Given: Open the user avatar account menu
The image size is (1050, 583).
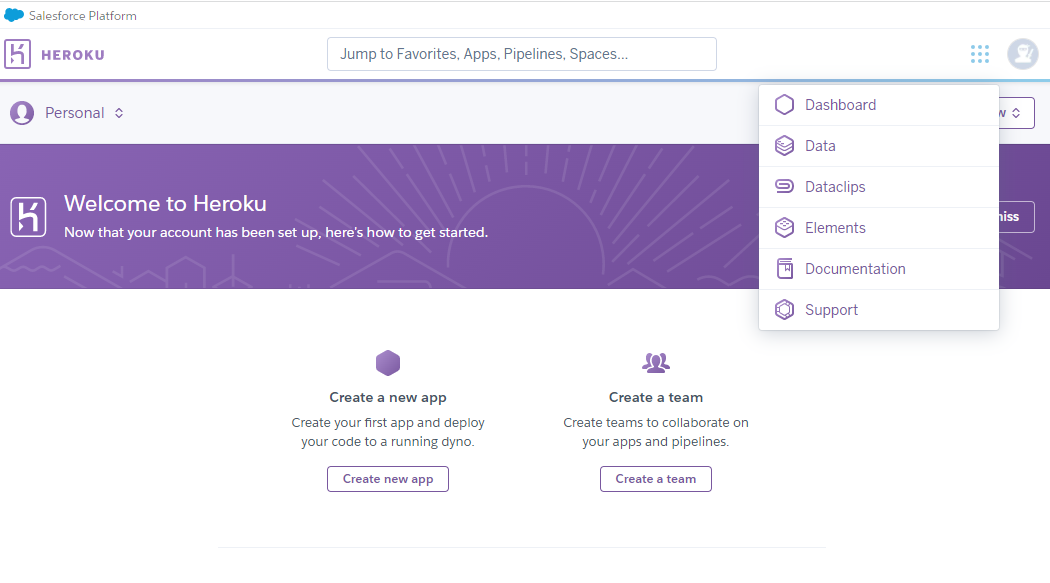Looking at the screenshot, I should [x=1023, y=54].
